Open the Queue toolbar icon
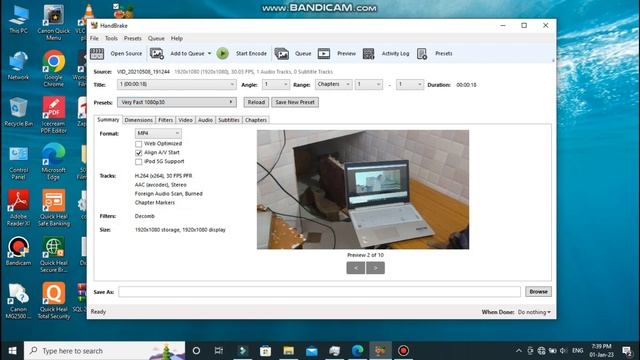Screen dimensions: 640x360 tap(282, 53)
